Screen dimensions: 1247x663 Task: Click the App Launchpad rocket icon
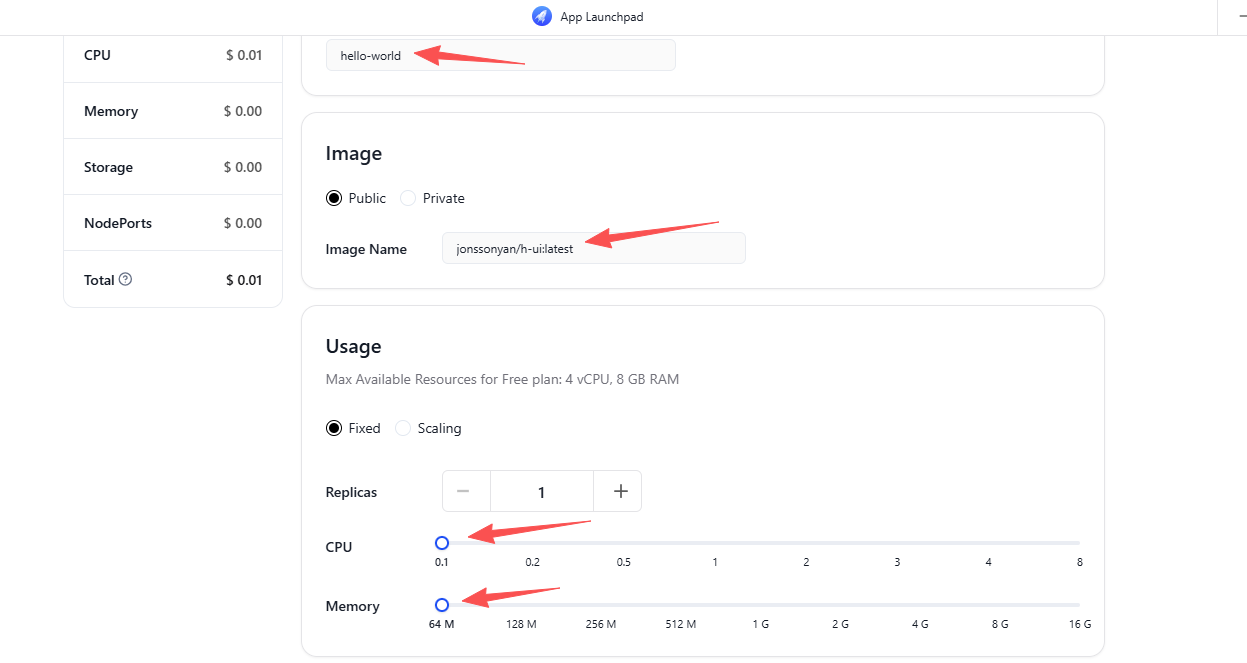click(542, 17)
